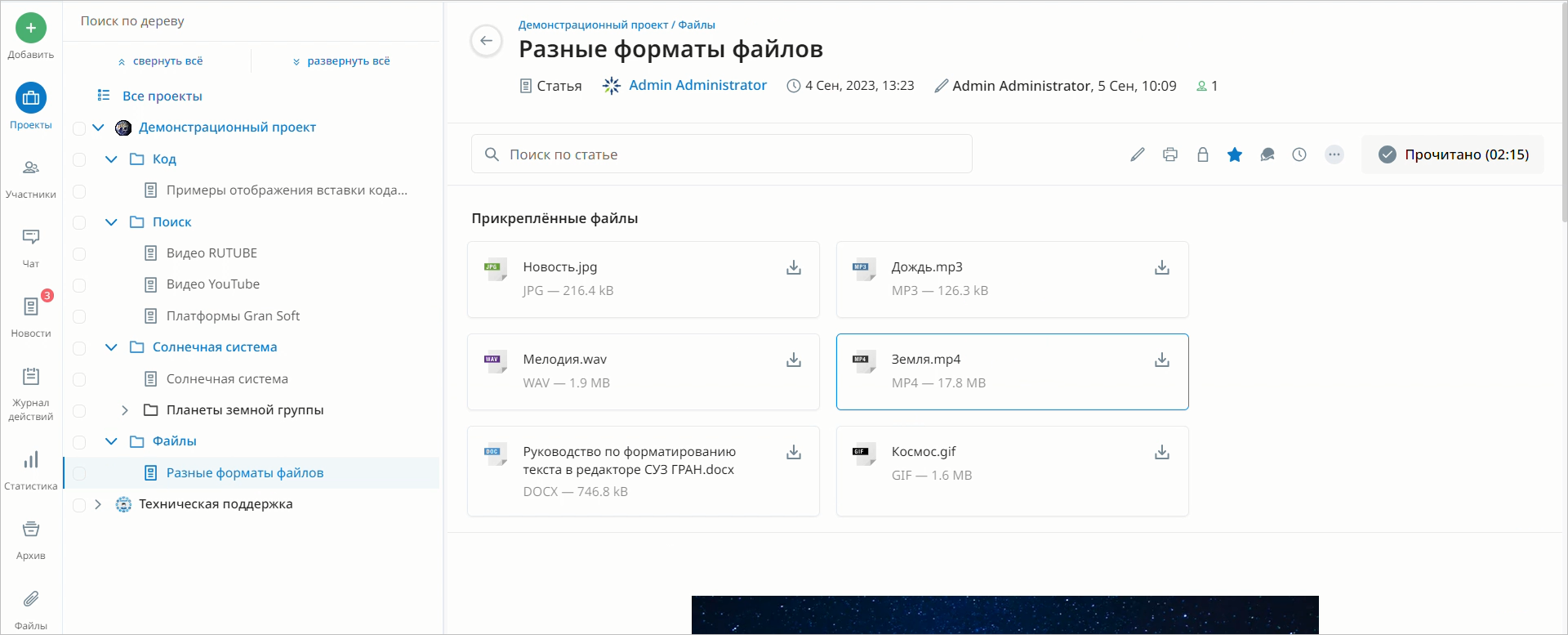Collapse the Код folder
This screenshot has height=635, width=1568.
tap(111, 159)
